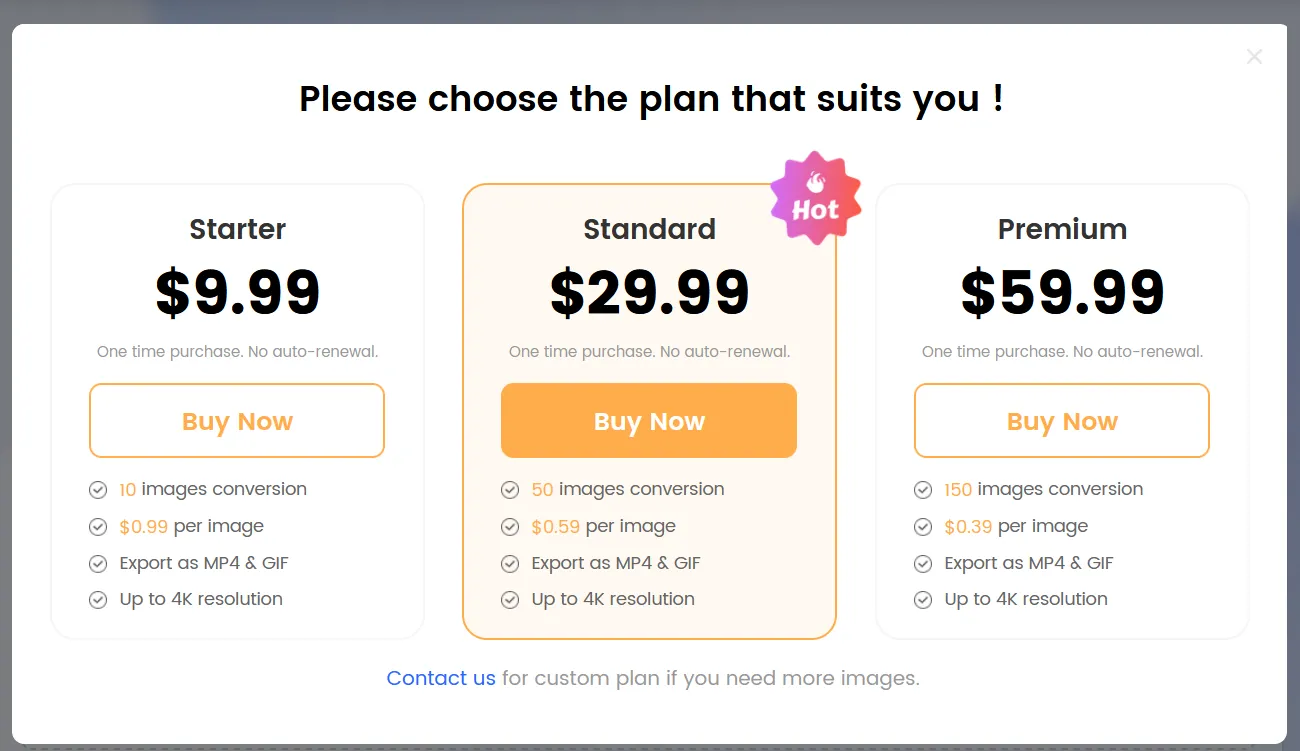Click the checkmark beside Starter Up to 4K resolution
This screenshot has height=751, width=1300.
[x=98, y=599]
